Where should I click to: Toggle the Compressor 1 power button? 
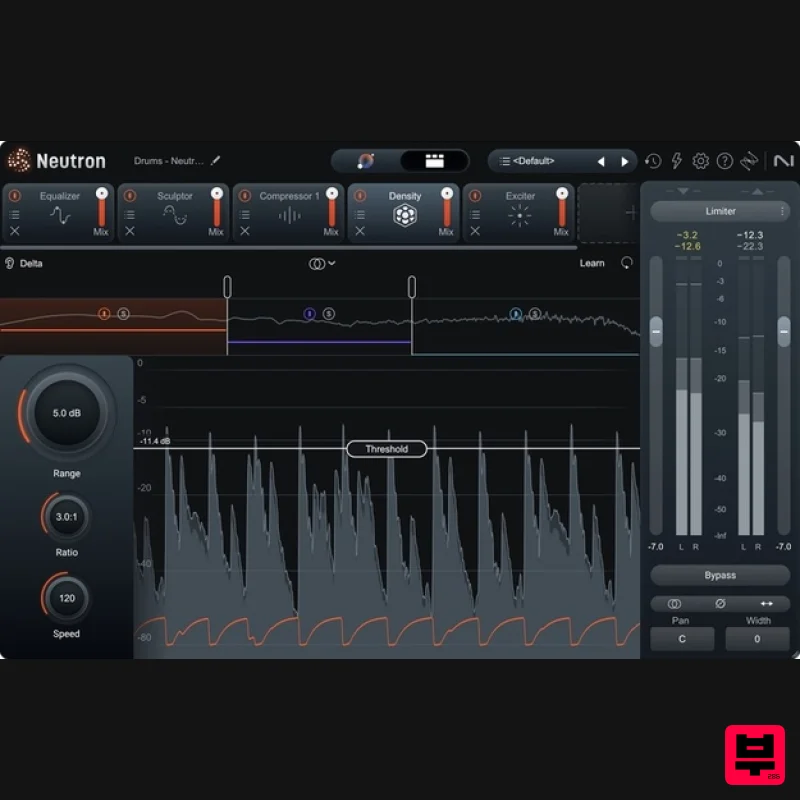[x=245, y=195]
